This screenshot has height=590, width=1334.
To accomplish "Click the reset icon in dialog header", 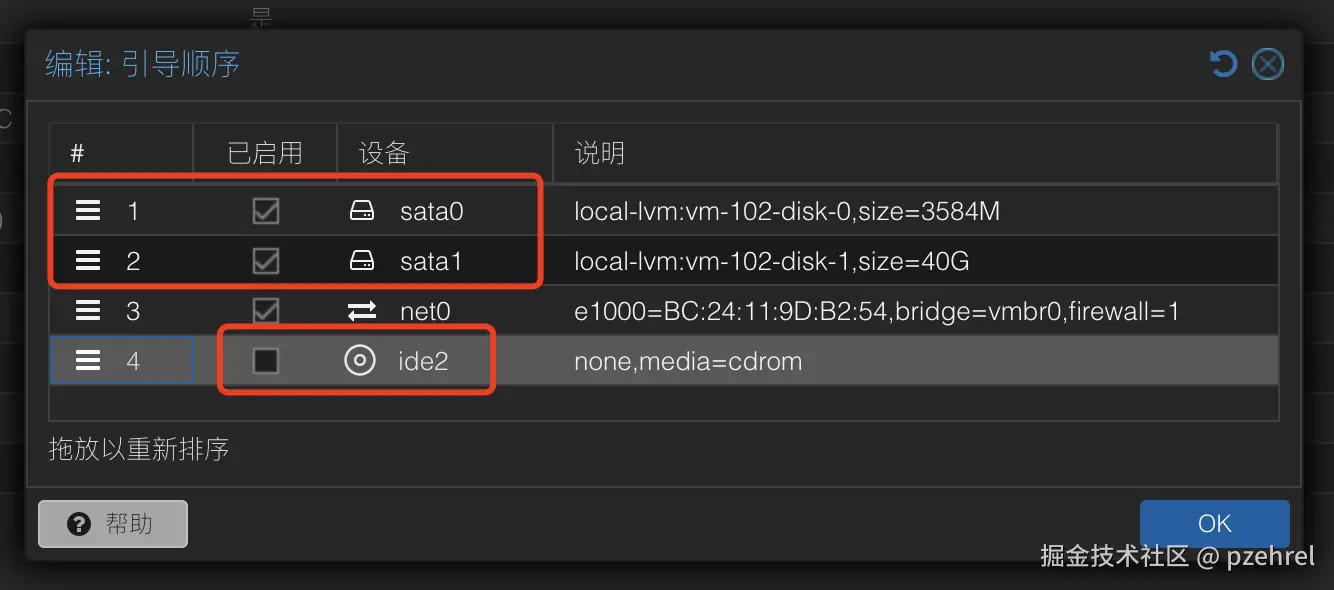I will tap(1223, 65).
